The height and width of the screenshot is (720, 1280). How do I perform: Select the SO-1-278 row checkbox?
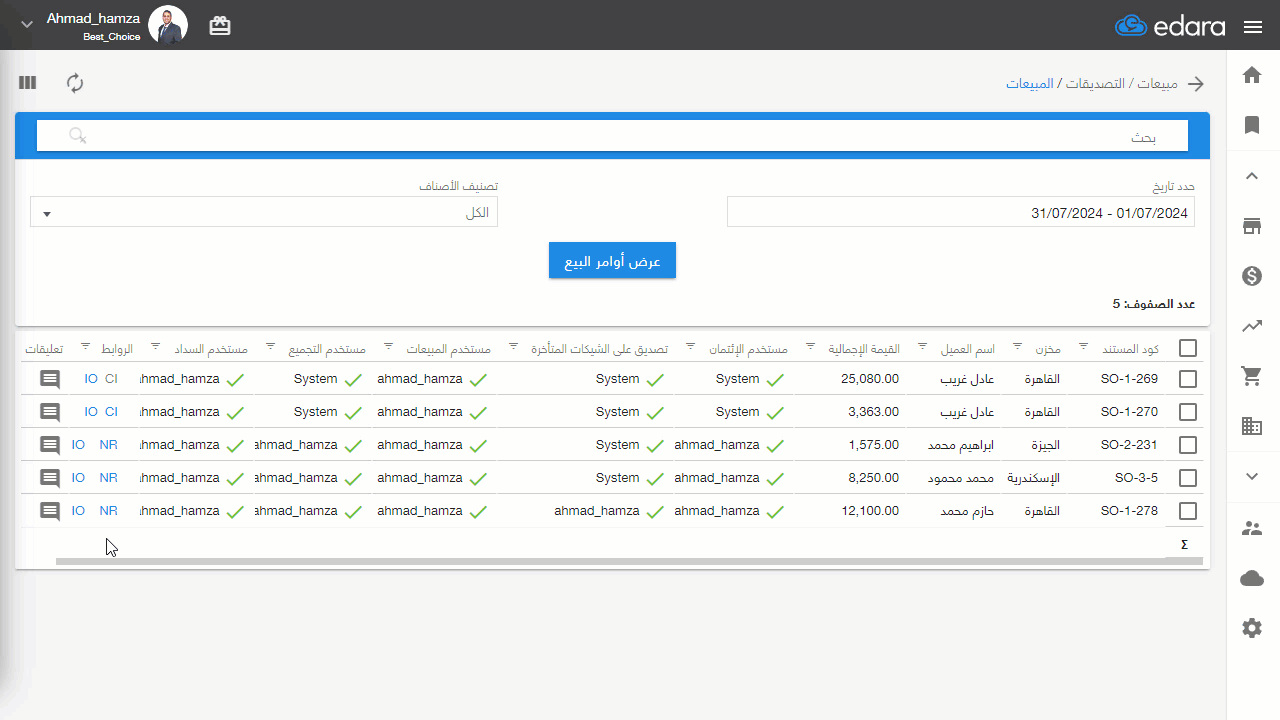click(x=1188, y=511)
